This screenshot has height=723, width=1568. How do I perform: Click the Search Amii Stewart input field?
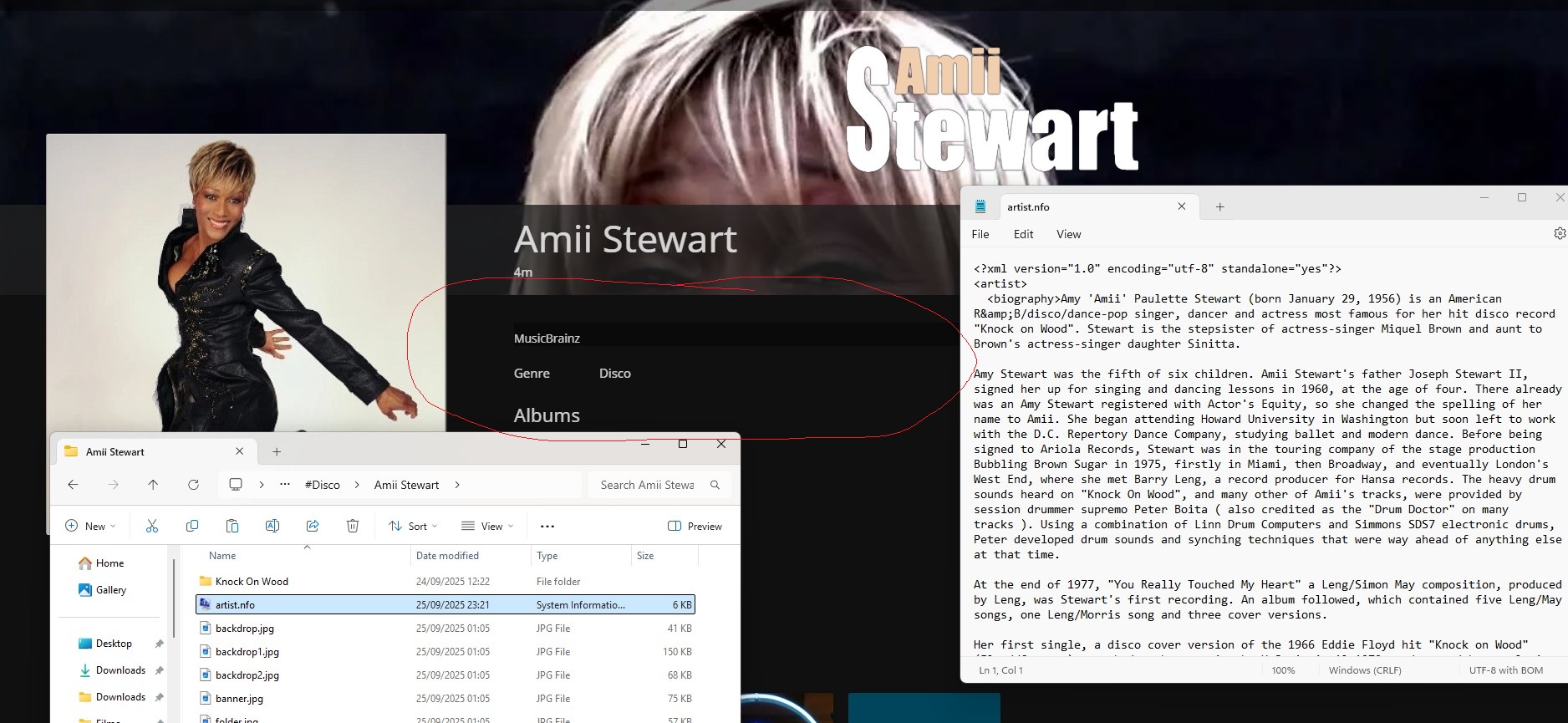[x=647, y=485]
